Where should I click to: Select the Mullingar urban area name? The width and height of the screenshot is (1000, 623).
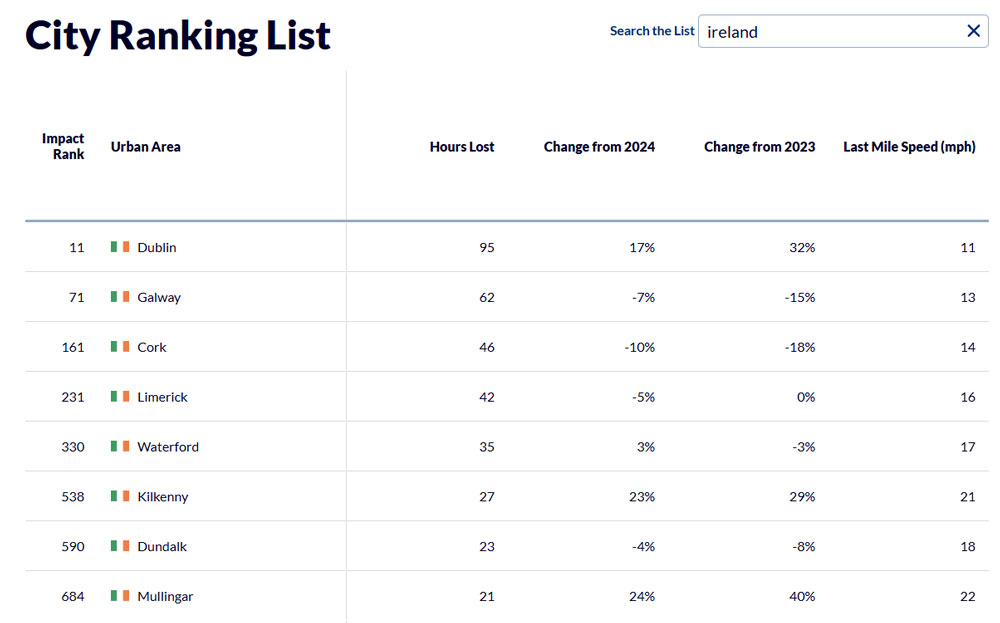pos(165,597)
